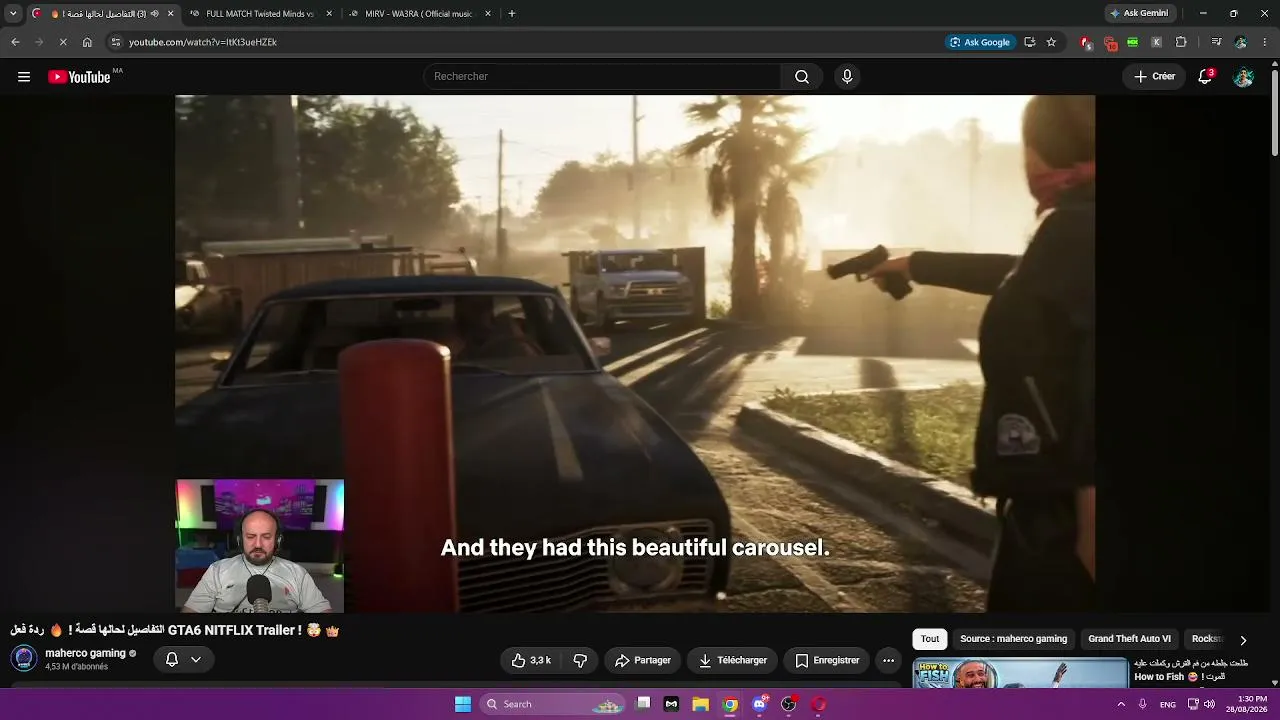Open Discord from the taskbar

point(760,704)
